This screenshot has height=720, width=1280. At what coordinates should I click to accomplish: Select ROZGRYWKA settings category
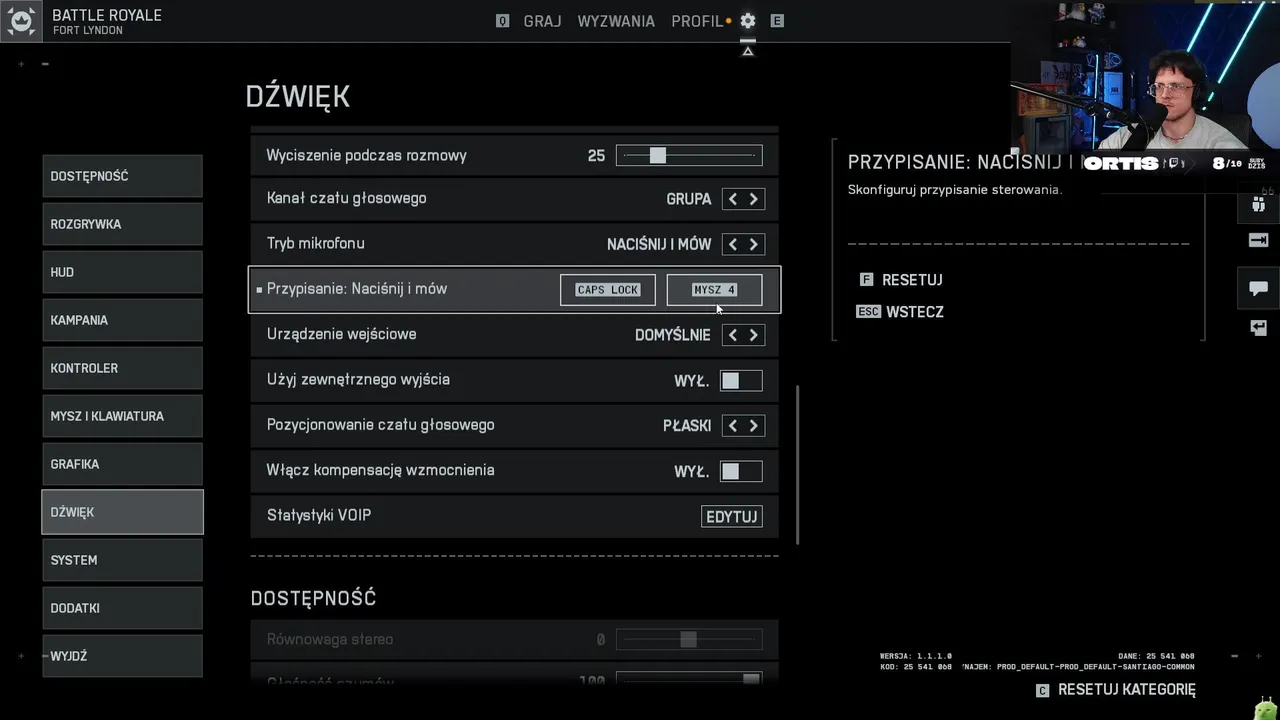click(122, 224)
